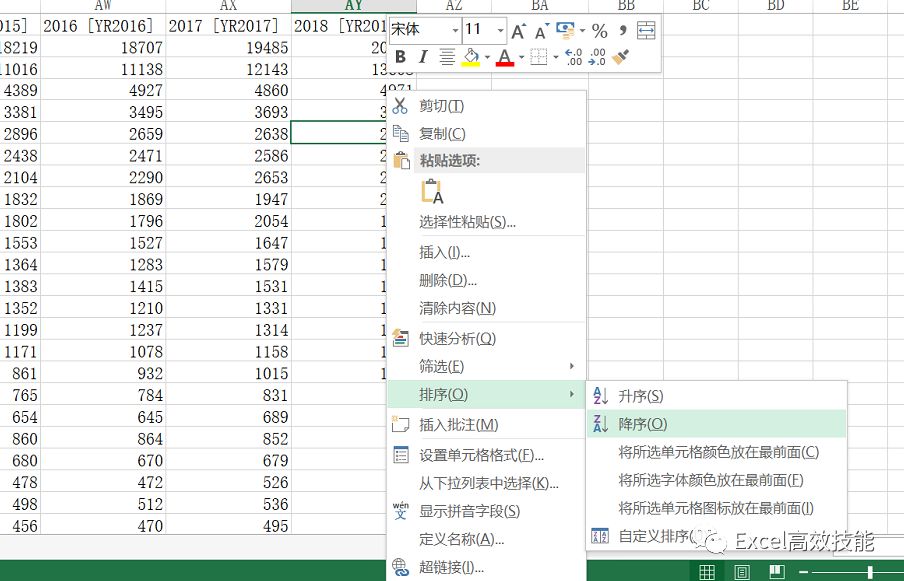The image size is (904, 581).
Task: Increase font size icon
Action: pos(519,31)
